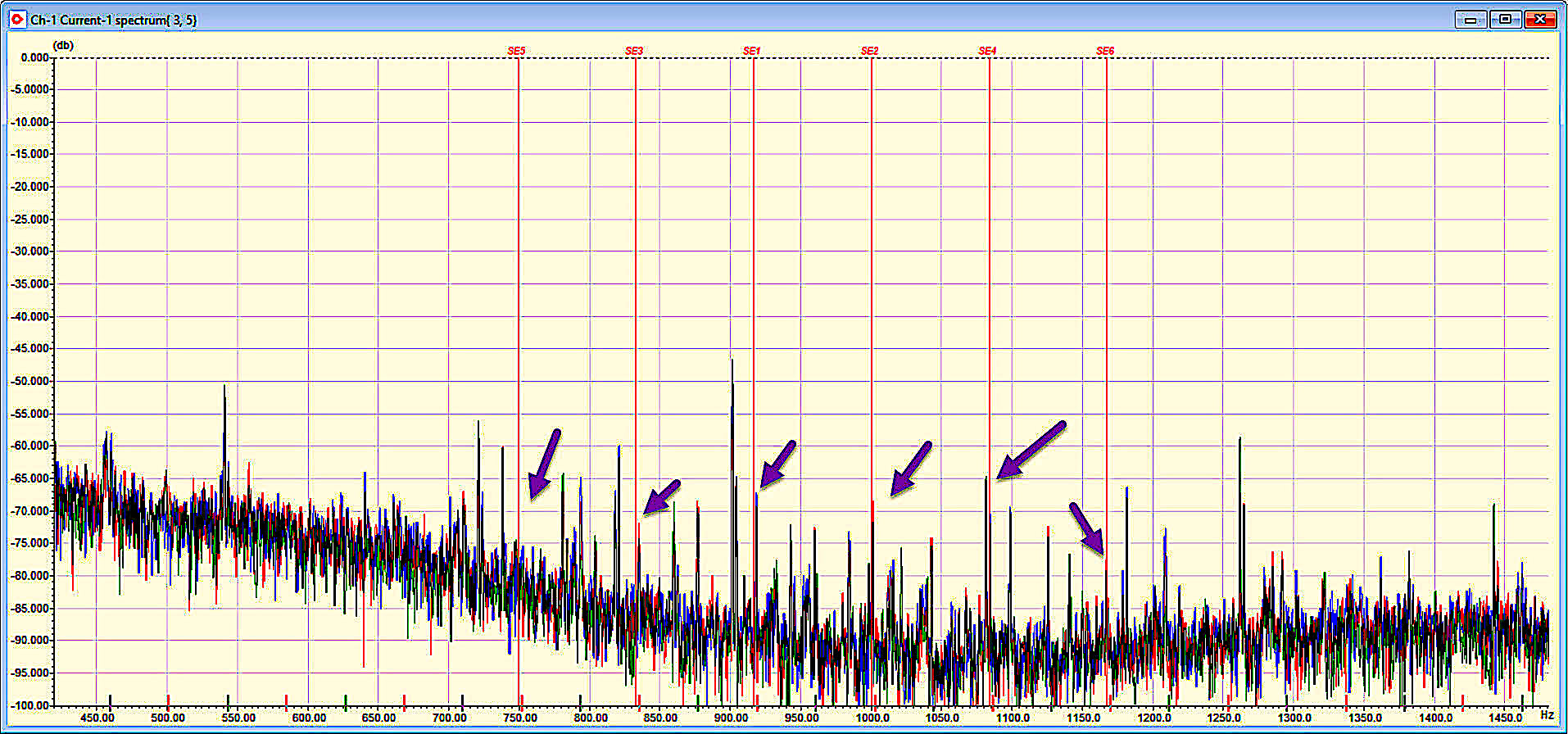Click the 800.00 frequency axis label
The height and width of the screenshot is (734, 1568).
(590, 718)
